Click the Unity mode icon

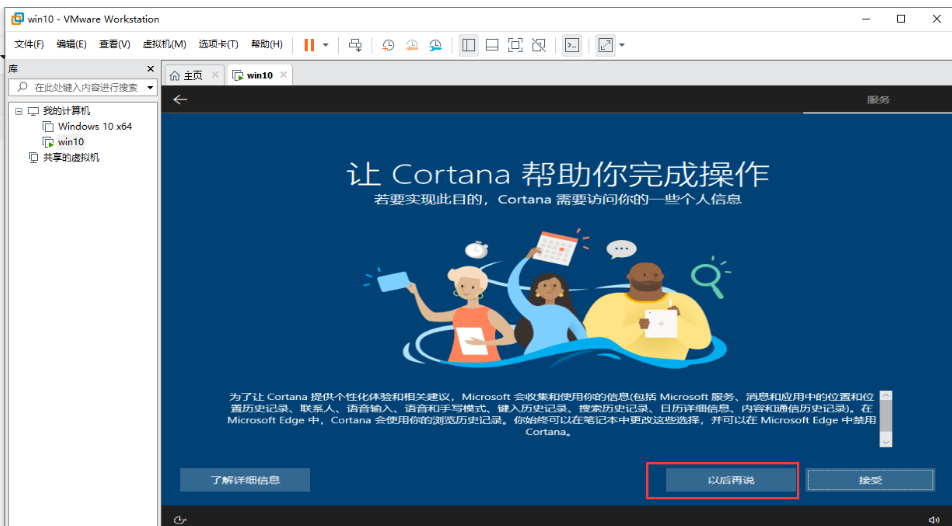coord(539,45)
